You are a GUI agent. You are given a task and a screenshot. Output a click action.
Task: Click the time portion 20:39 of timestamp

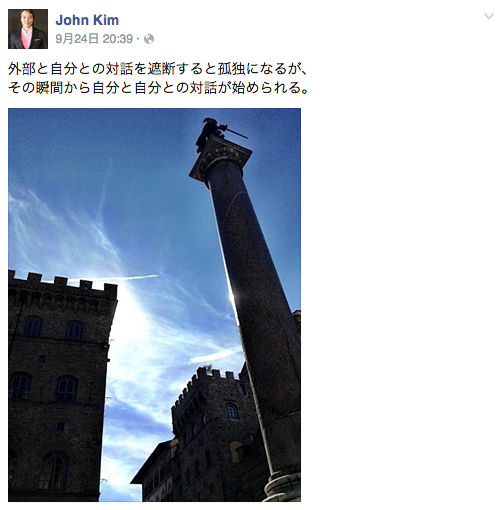[x=118, y=39]
